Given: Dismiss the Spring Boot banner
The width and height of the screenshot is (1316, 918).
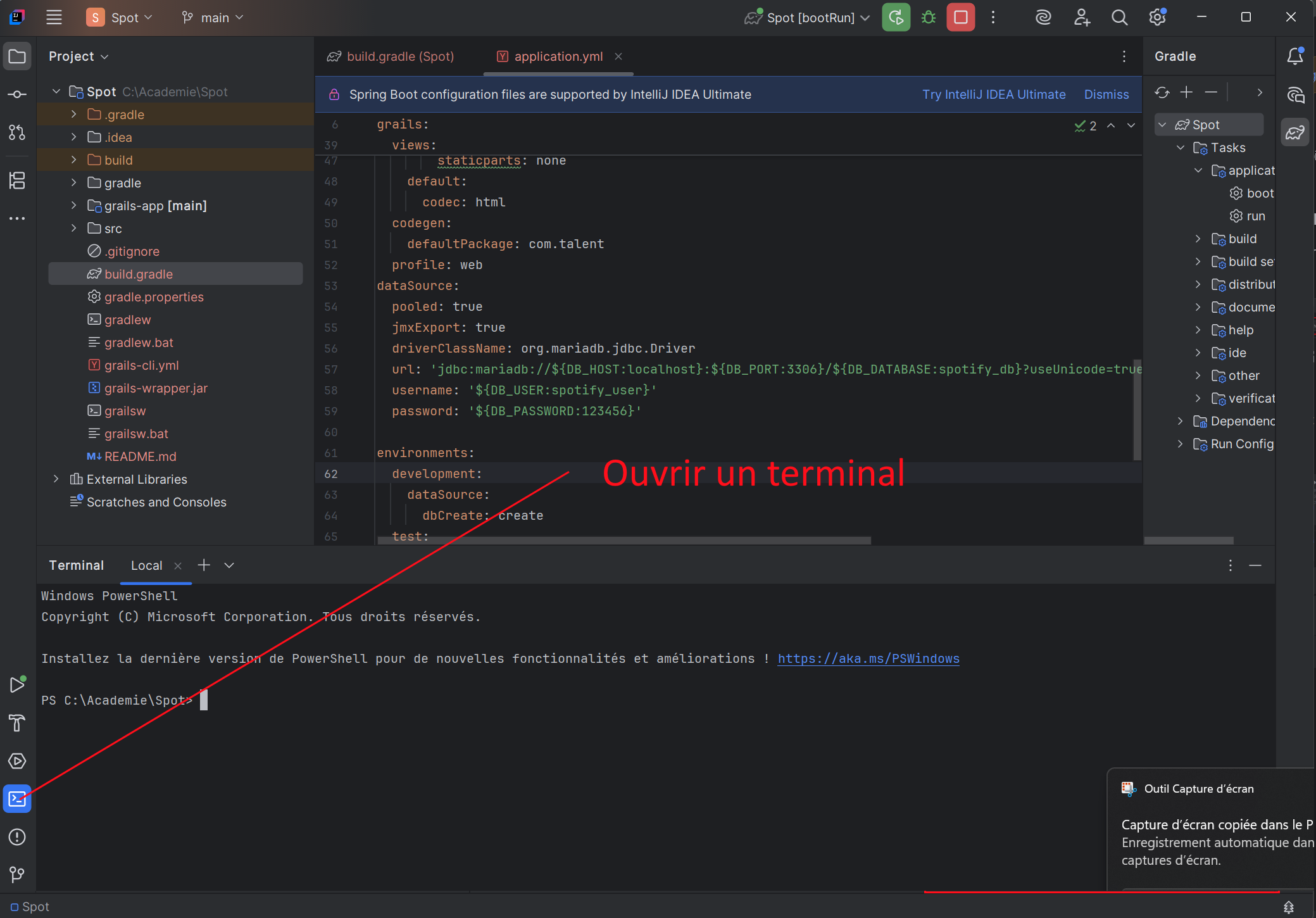Looking at the screenshot, I should [1106, 94].
